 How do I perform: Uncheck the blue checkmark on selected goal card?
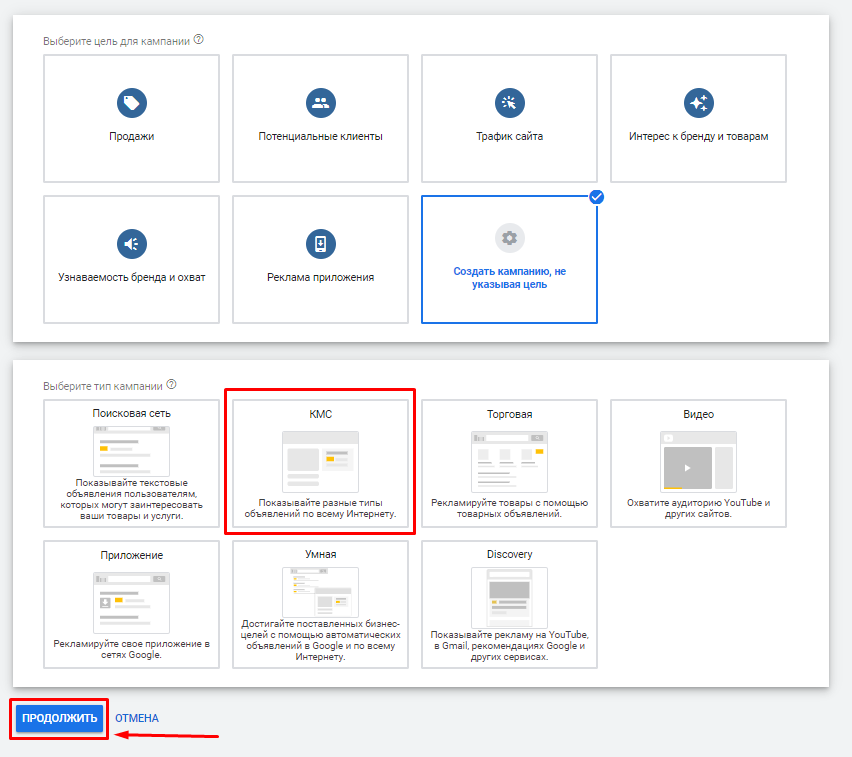point(597,197)
